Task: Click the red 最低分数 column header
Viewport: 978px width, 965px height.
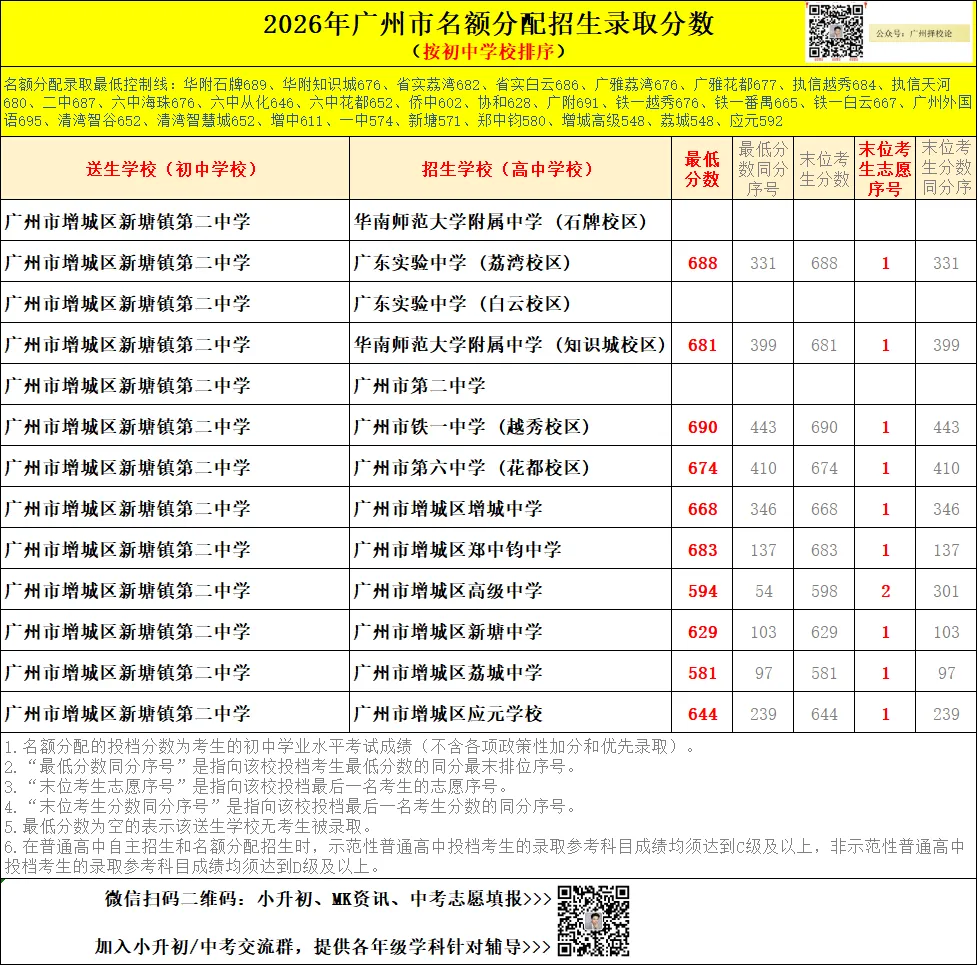Action: pos(702,168)
